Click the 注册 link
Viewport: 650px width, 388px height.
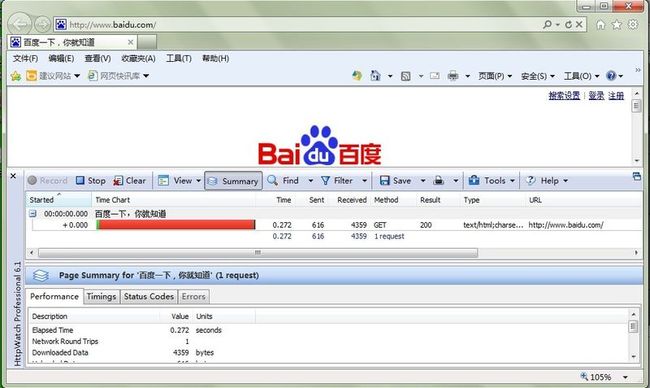pyautogui.click(x=616, y=96)
